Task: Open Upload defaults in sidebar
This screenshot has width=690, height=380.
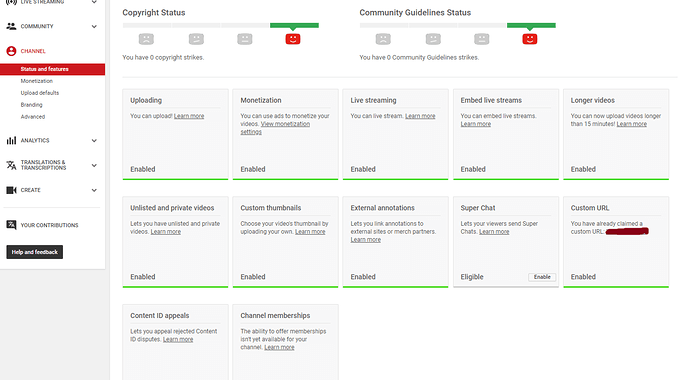Action: coord(40,93)
